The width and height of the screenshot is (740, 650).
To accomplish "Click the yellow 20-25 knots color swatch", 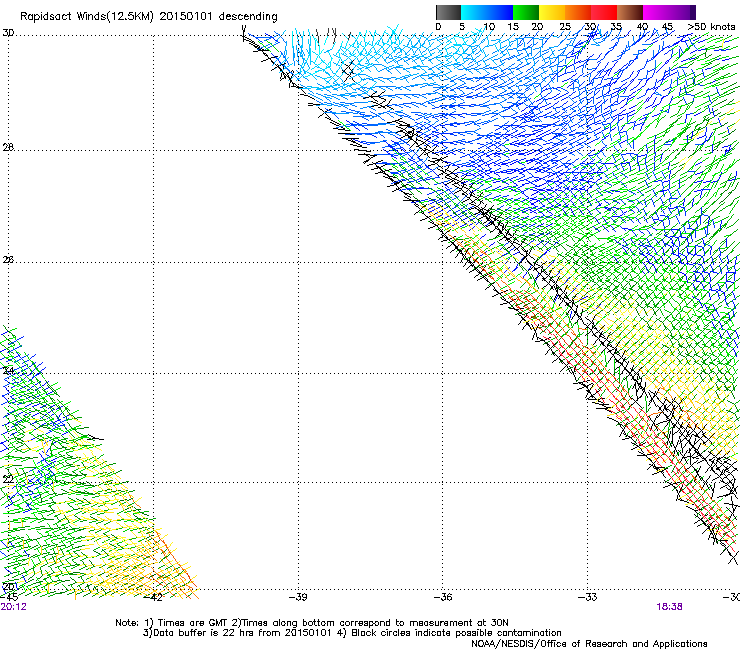I will [x=552, y=12].
